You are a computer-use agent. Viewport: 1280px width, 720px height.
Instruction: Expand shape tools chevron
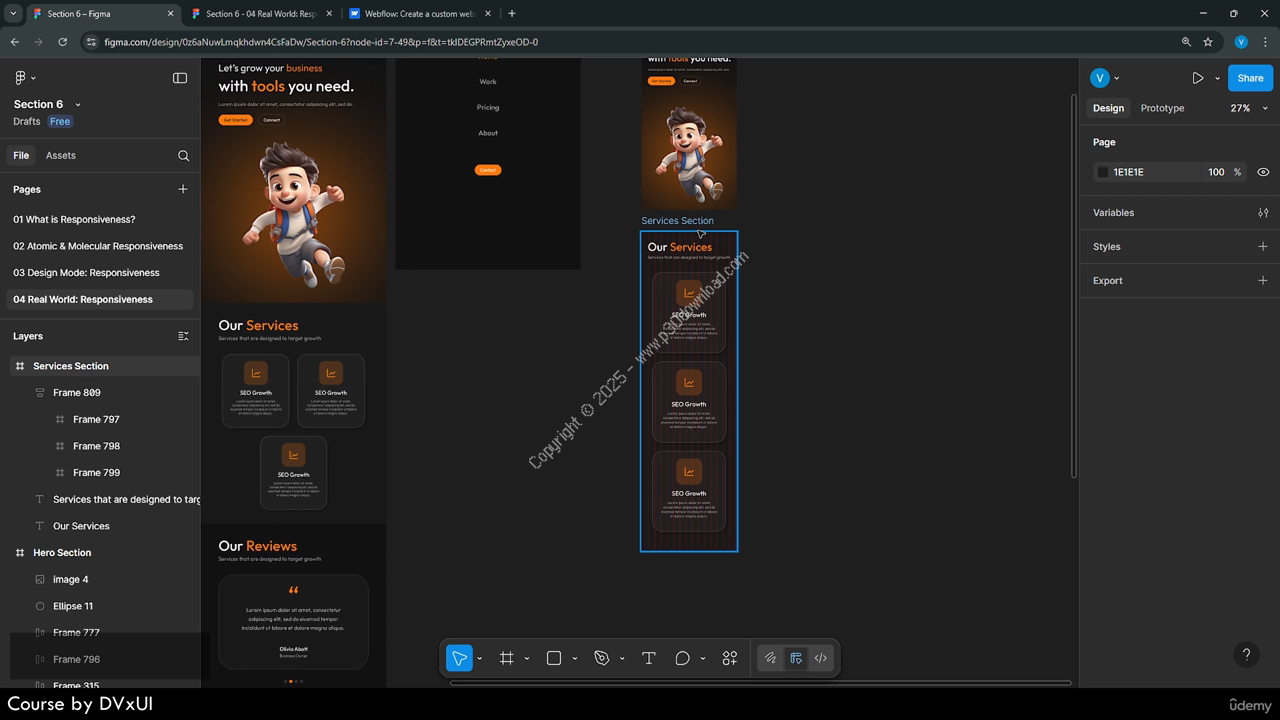pos(574,658)
